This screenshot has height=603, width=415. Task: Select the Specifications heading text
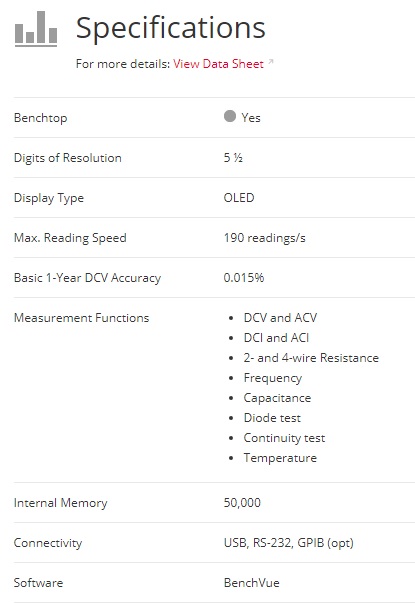pos(171,28)
